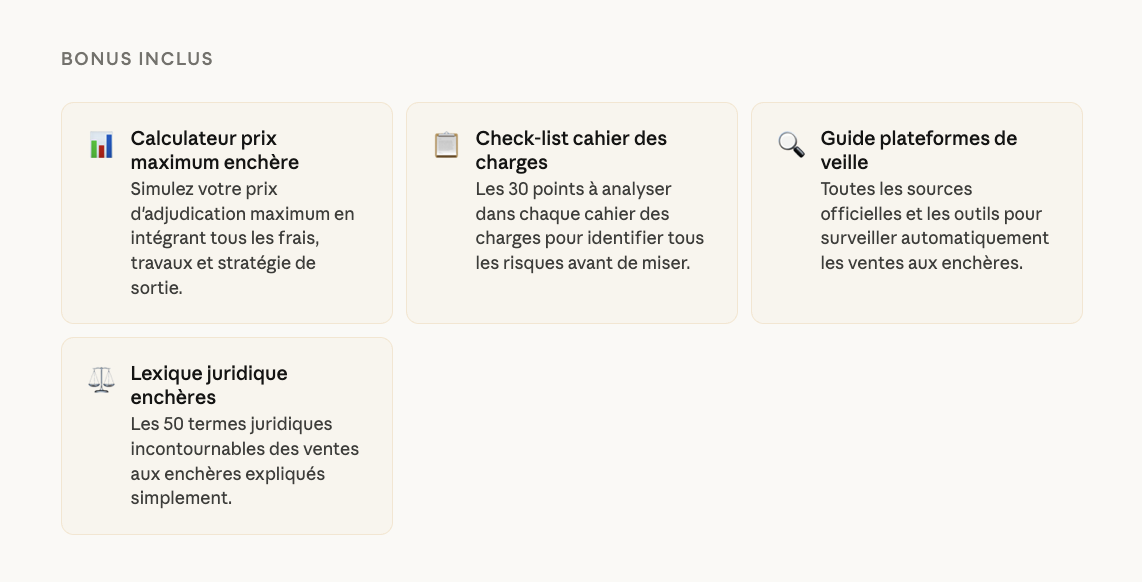1142x582 pixels.
Task: Click the 'les risques avant de miser' line
Action: pyautogui.click(x=583, y=264)
